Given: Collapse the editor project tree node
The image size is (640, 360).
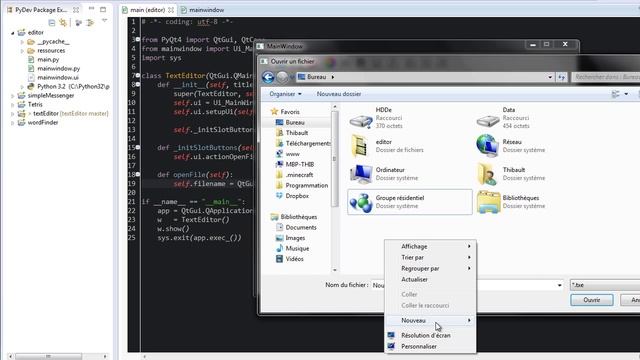Looking at the screenshot, I should (13, 33).
